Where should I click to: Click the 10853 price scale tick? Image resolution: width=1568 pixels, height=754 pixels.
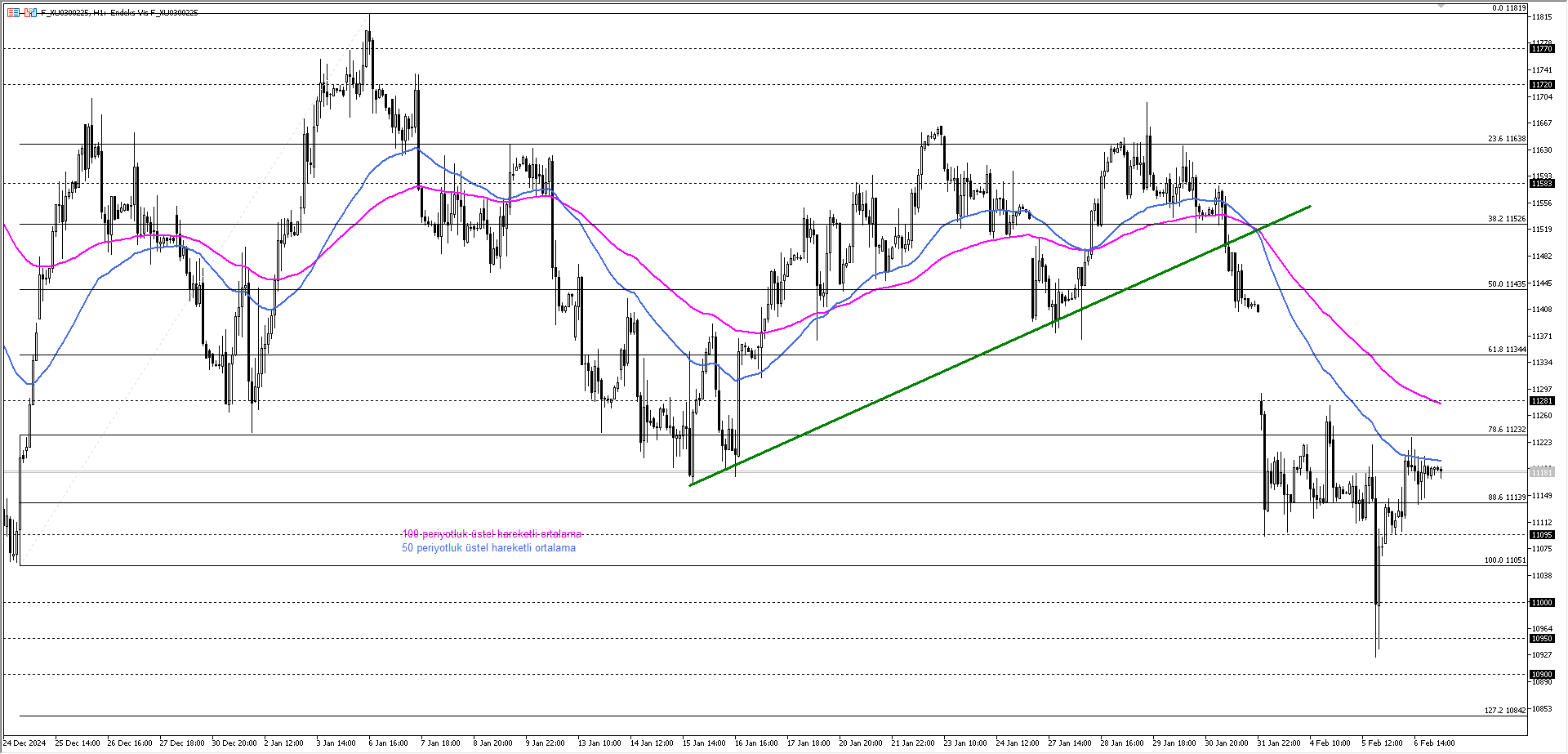click(1542, 709)
